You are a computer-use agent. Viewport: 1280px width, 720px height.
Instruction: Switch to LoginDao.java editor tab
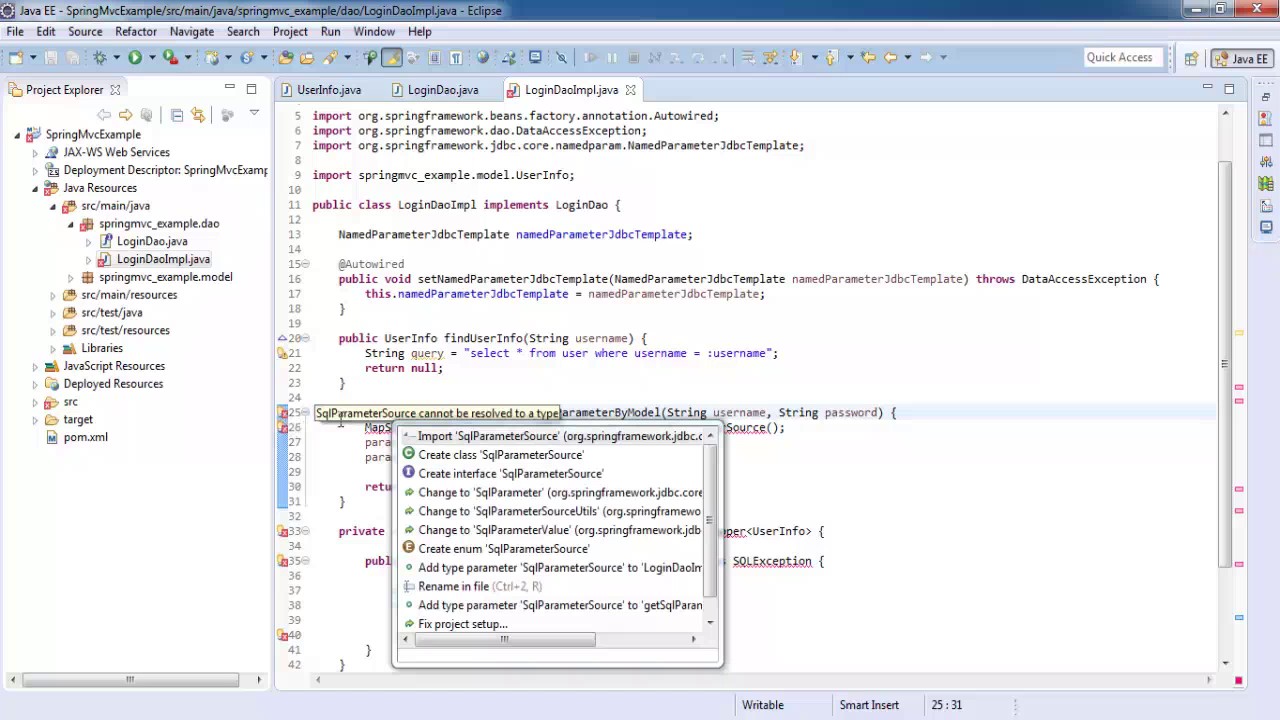tap(442, 90)
